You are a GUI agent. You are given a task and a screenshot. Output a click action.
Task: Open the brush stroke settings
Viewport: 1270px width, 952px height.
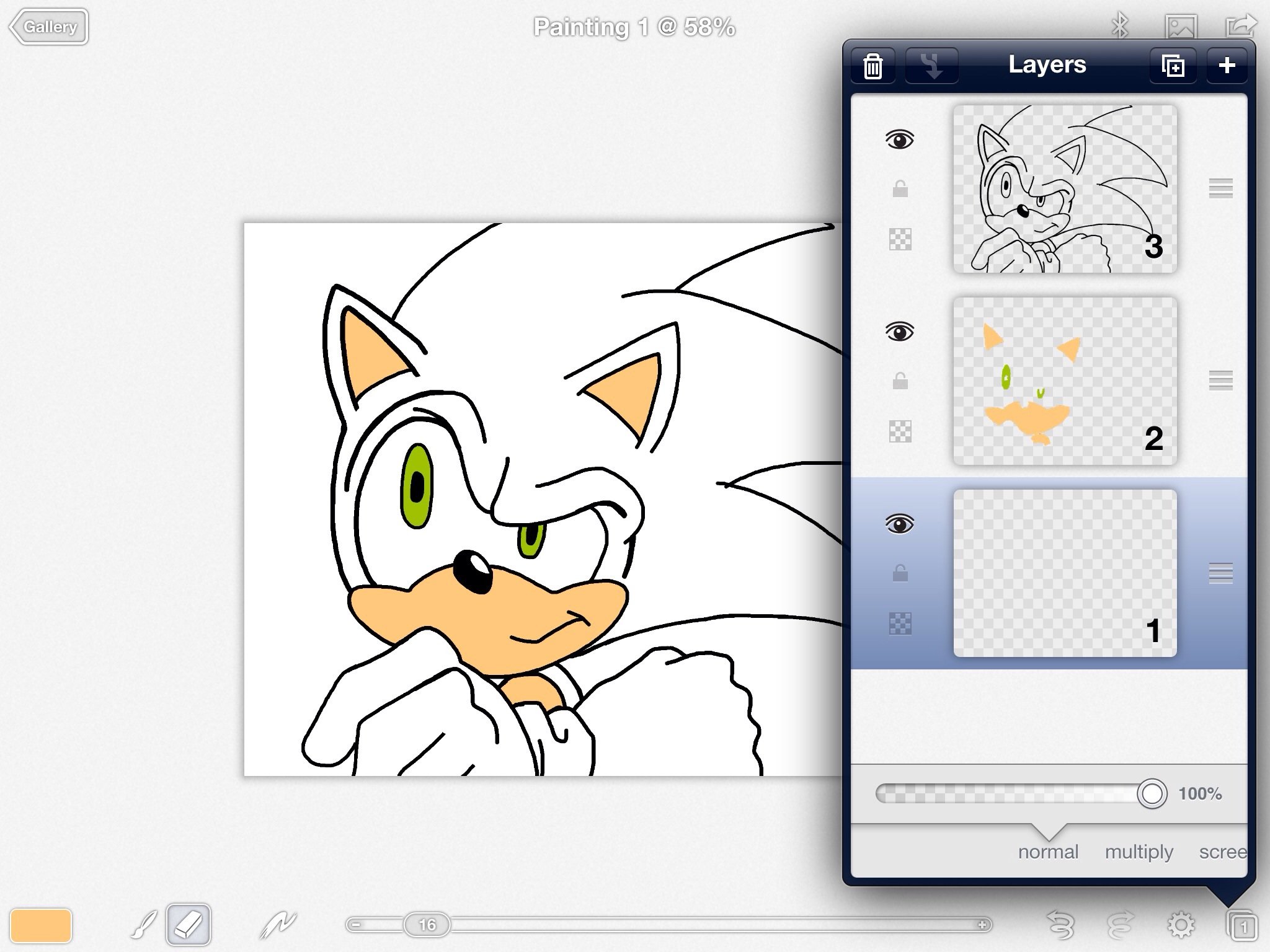277,925
